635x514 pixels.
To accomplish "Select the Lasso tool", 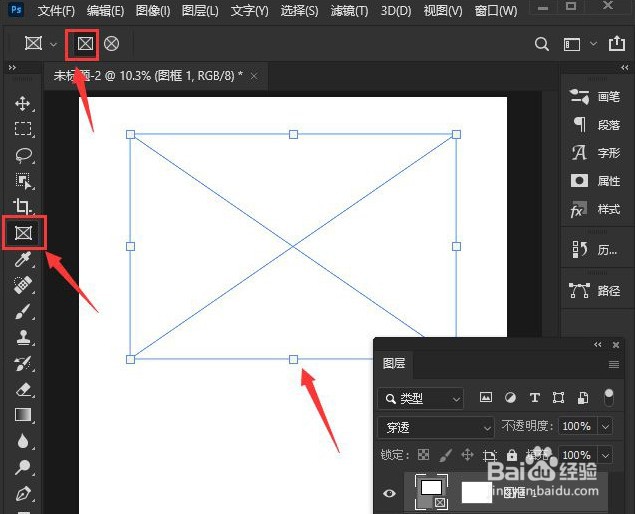I will (x=23, y=155).
